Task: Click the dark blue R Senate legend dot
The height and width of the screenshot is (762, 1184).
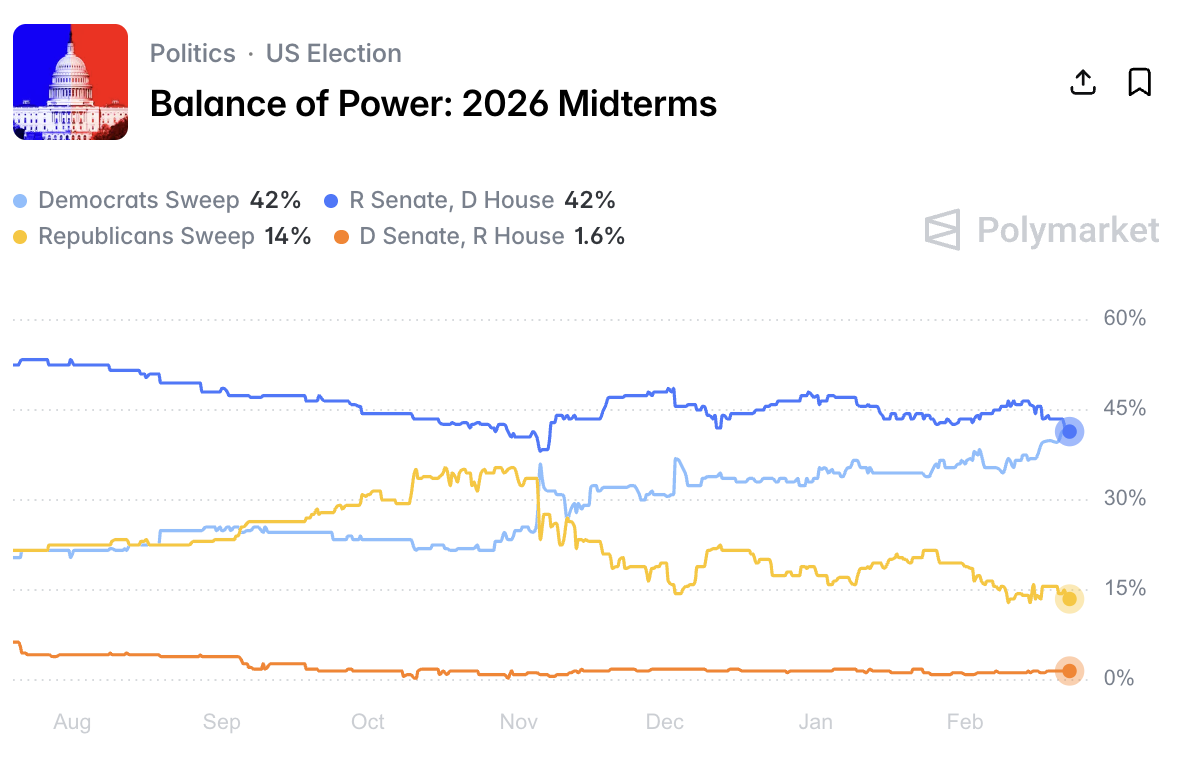Action: point(332,201)
